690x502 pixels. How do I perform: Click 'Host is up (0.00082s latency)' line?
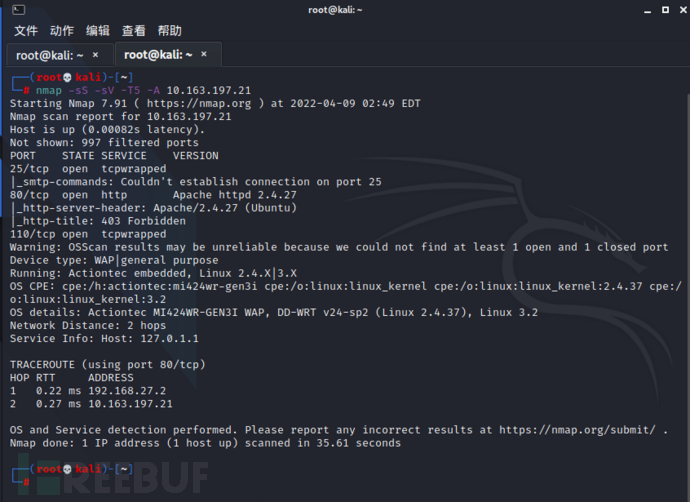107,130
